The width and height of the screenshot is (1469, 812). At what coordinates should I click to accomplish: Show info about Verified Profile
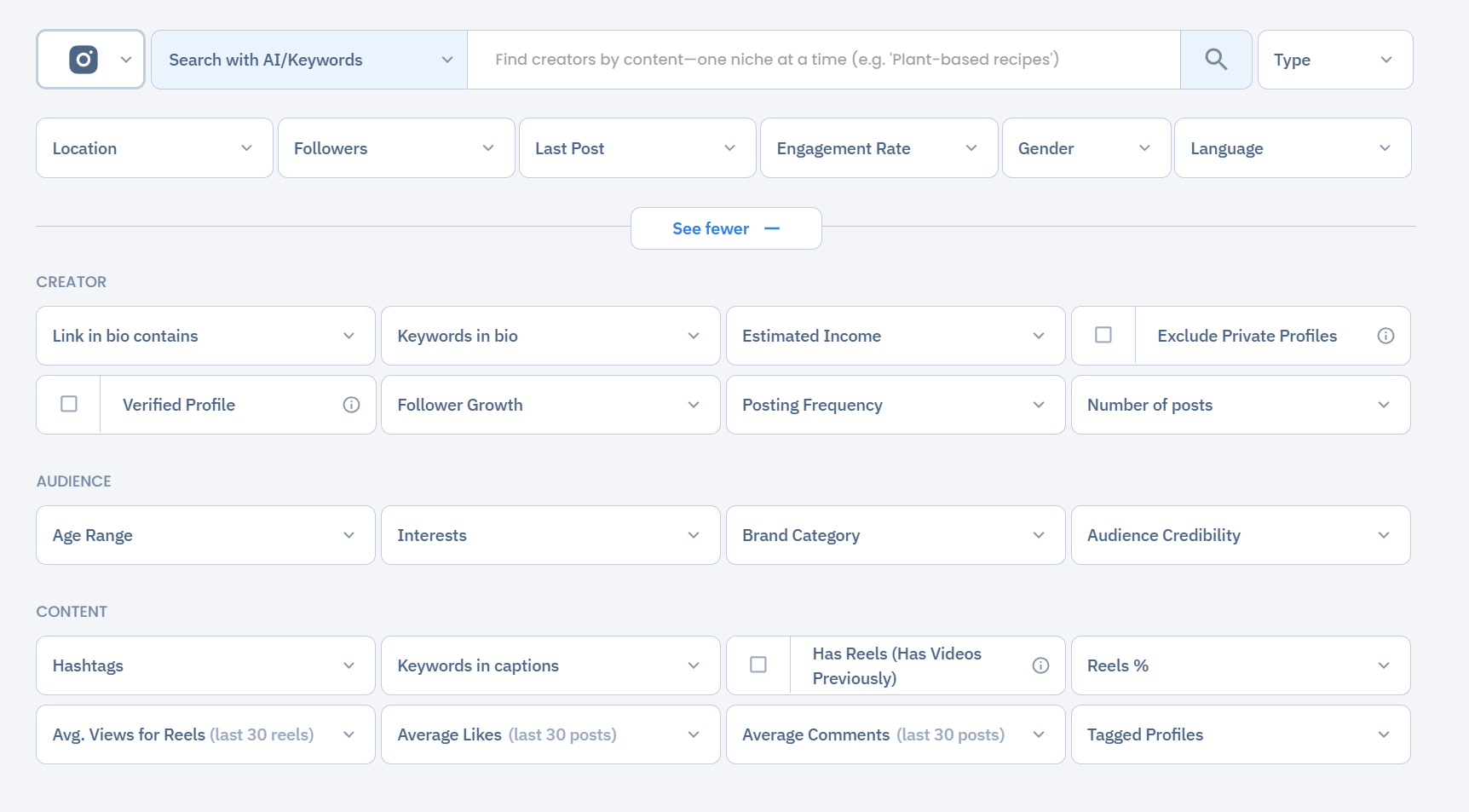[351, 405]
